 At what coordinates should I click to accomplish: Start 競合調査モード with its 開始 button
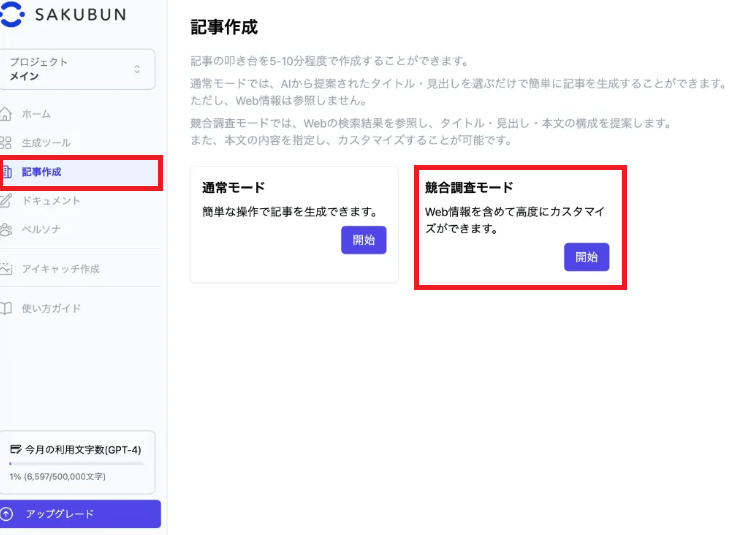[586, 257]
